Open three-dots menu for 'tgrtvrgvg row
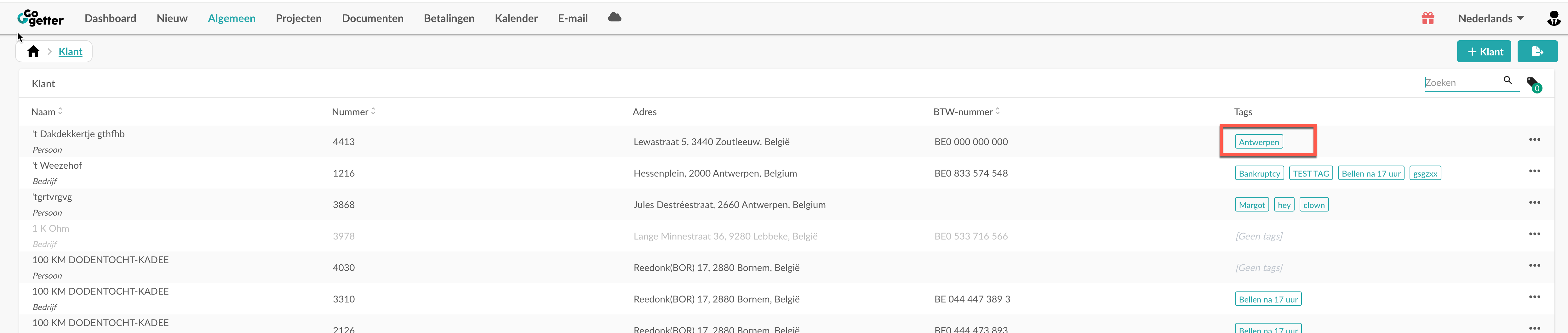This screenshot has width=1568, height=333. tap(1535, 203)
